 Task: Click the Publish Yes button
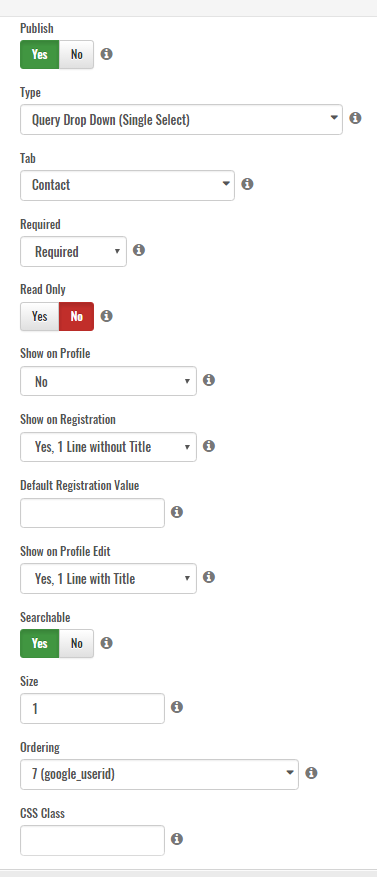[x=40, y=54]
